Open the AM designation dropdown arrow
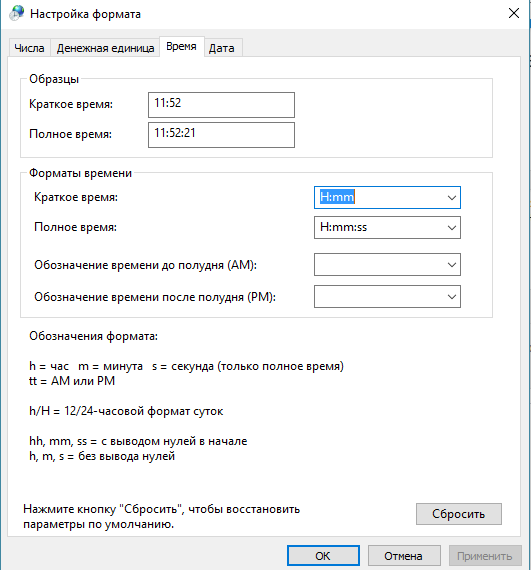 click(x=451, y=265)
